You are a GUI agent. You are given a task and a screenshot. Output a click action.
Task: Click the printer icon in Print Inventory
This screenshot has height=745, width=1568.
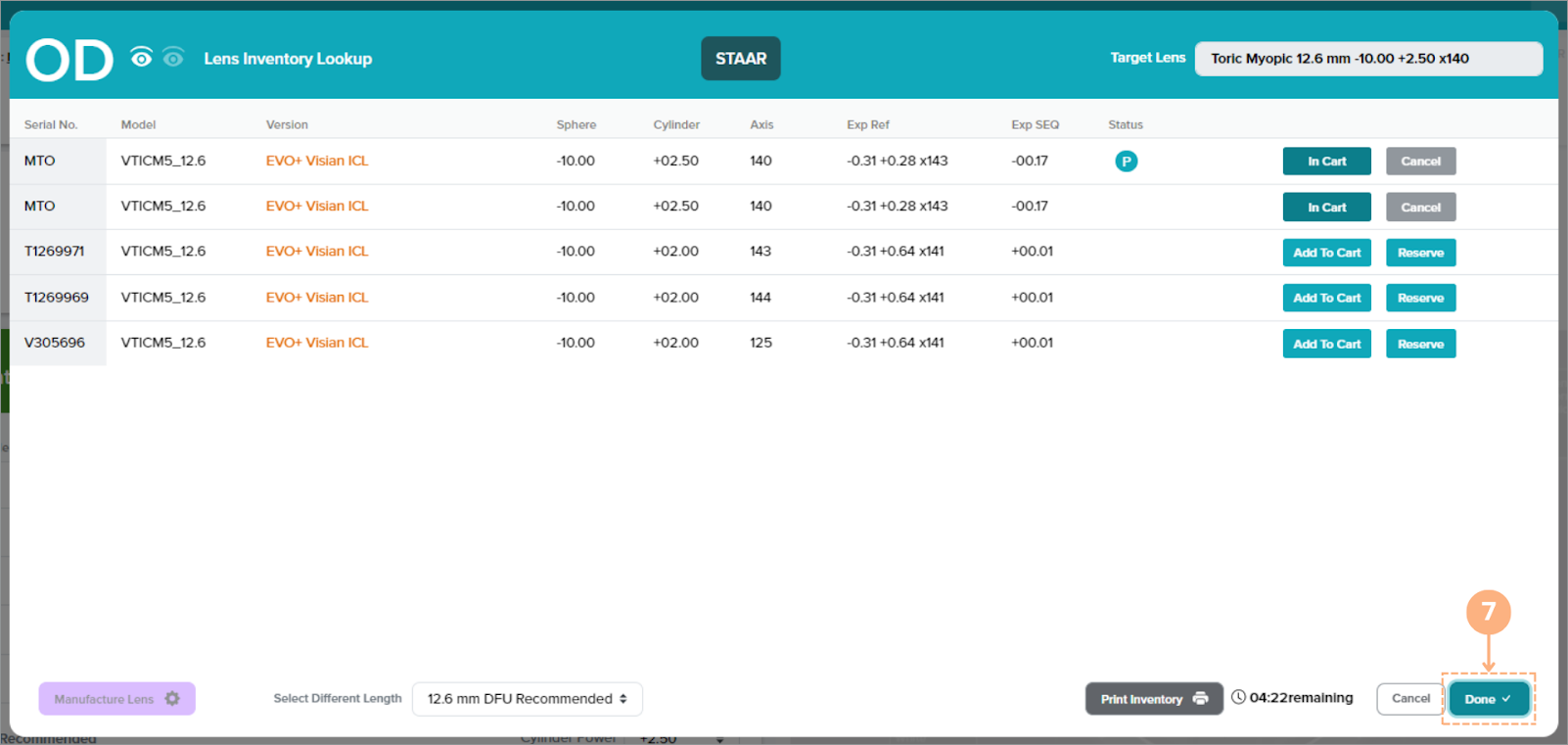(x=1200, y=699)
